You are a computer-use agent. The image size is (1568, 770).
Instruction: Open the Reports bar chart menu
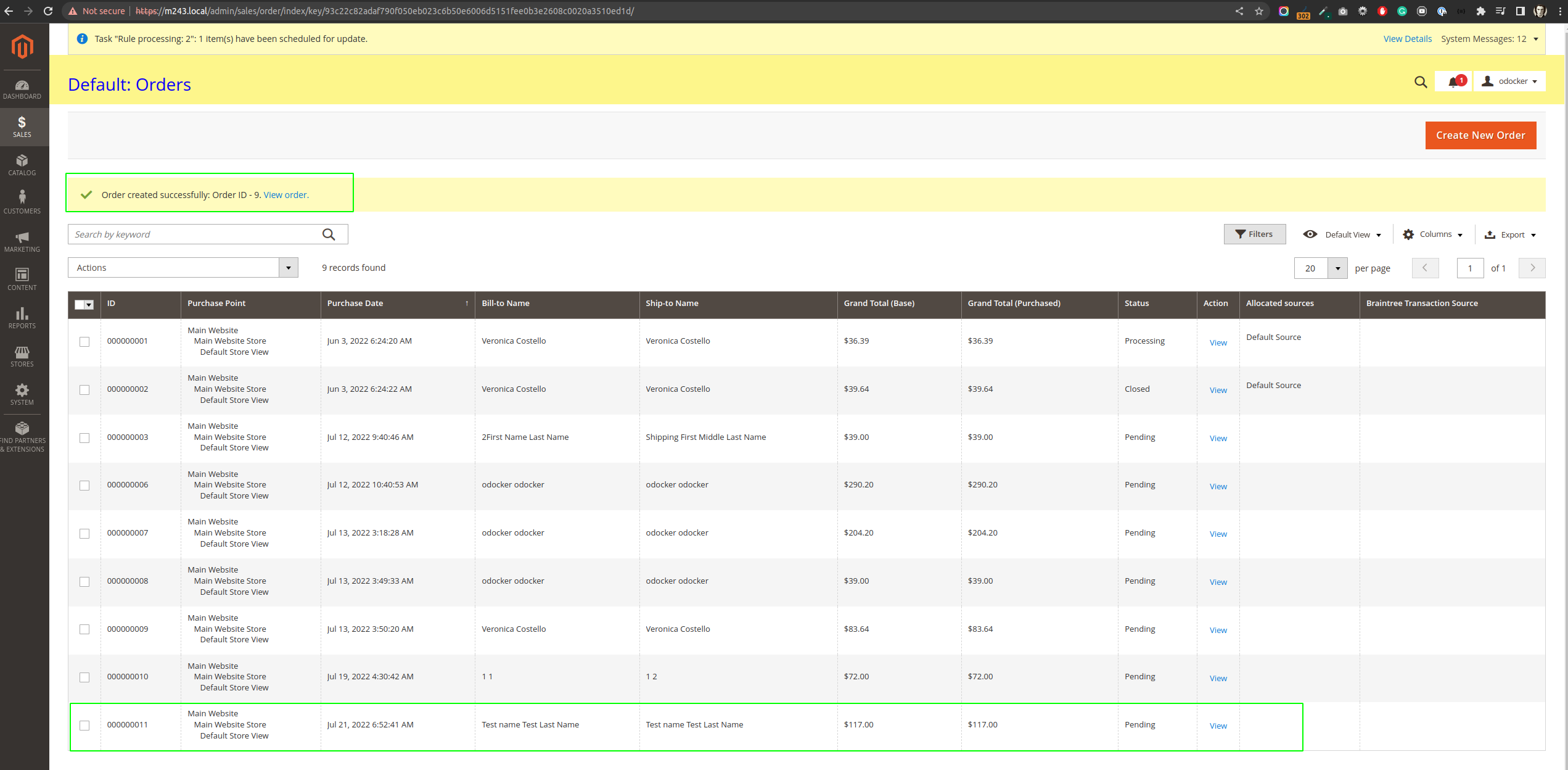[x=22, y=318]
